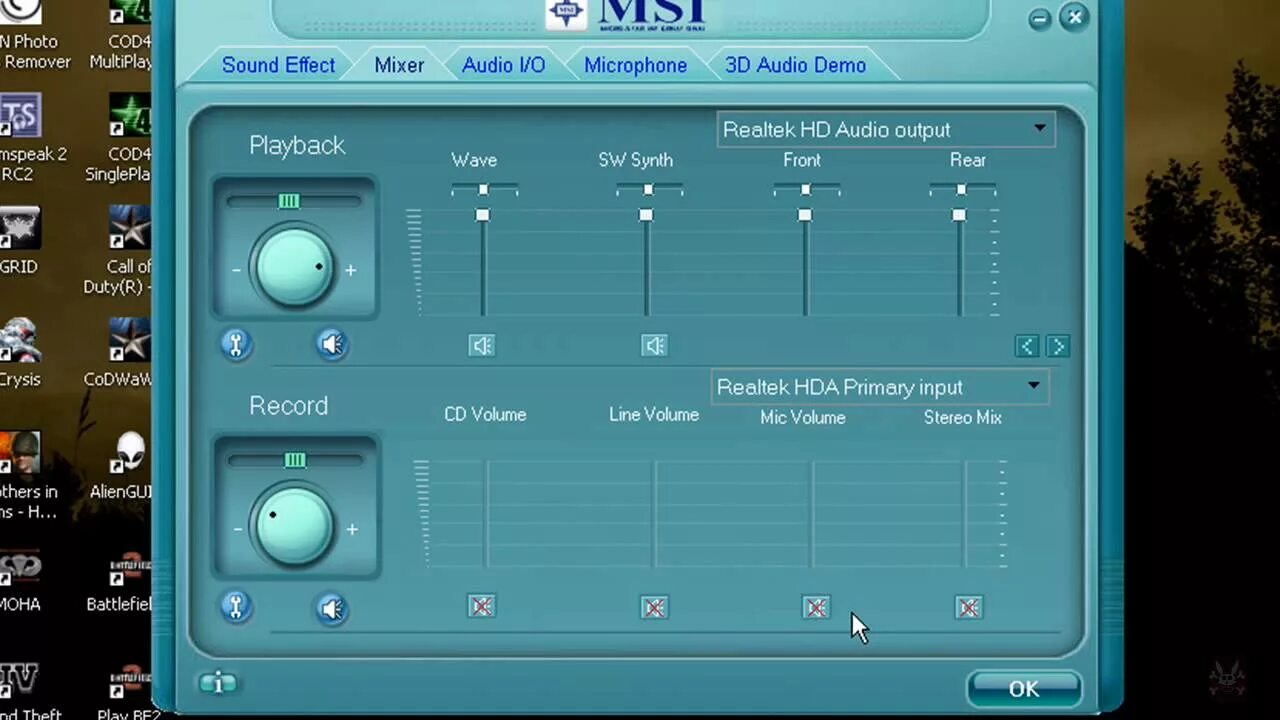Image resolution: width=1280 pixels, height=720 pixels.
Task: Open Playback tool settings wrench icon
Action: (x=236, y=345)
